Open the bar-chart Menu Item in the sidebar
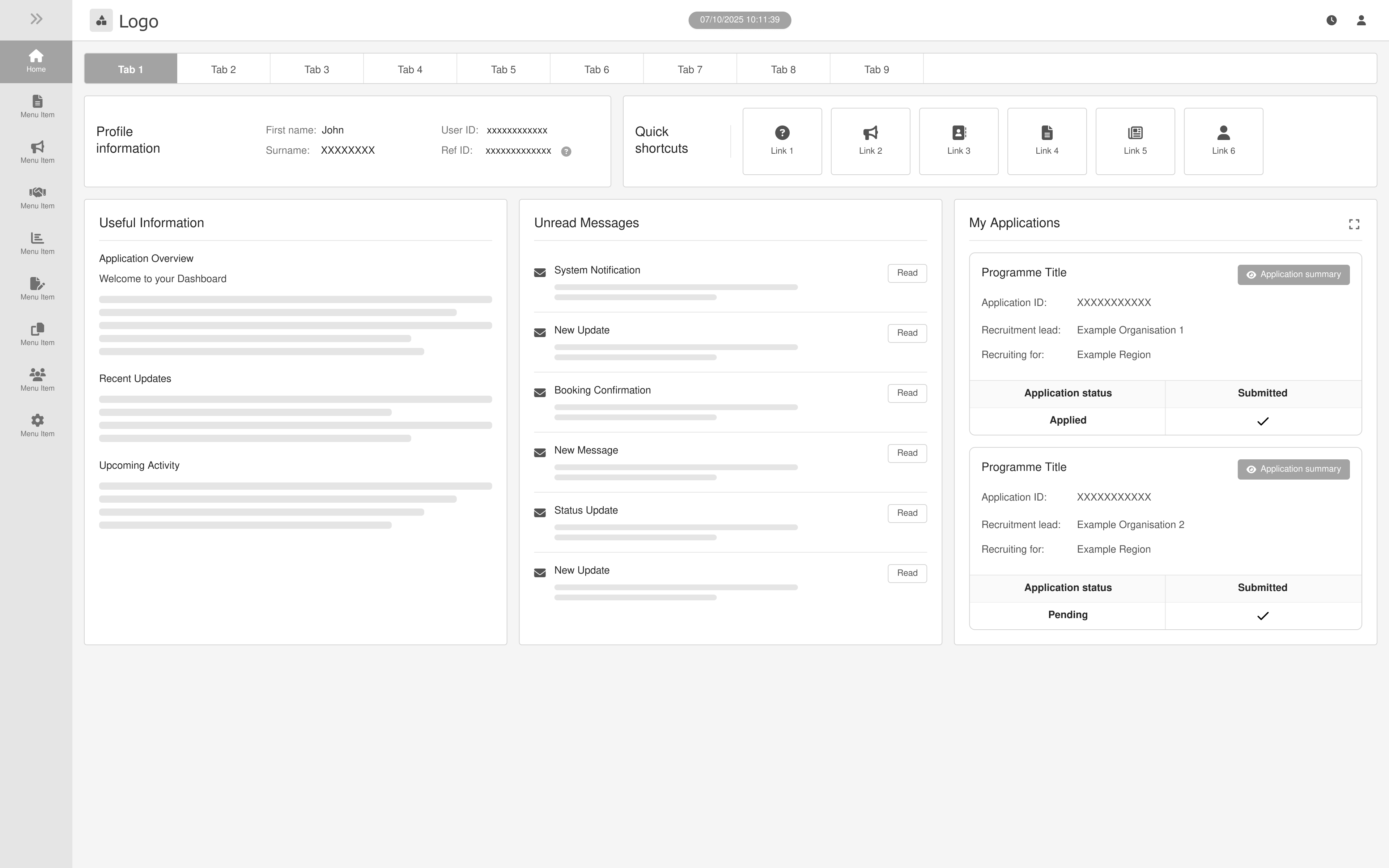Screen dimensions: 1389x868 coord(37,243)
